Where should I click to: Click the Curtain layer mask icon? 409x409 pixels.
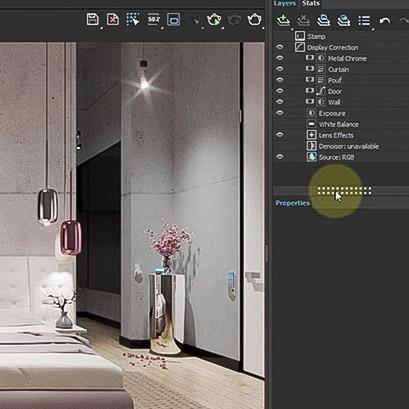(310, 69)
